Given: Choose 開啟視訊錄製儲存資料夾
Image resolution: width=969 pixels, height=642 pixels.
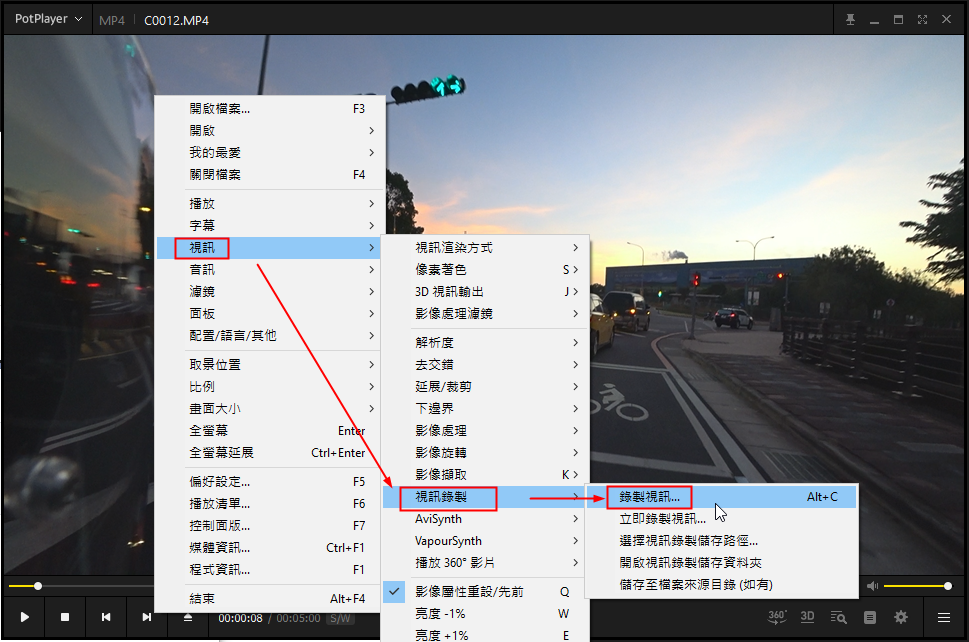Looking at the screenshot, I should point(722,563).
